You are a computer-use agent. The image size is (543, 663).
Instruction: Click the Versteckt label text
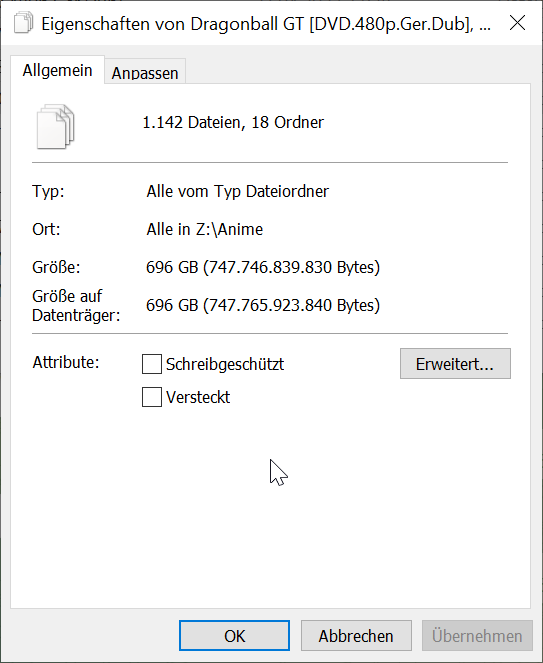coord(198,397)
